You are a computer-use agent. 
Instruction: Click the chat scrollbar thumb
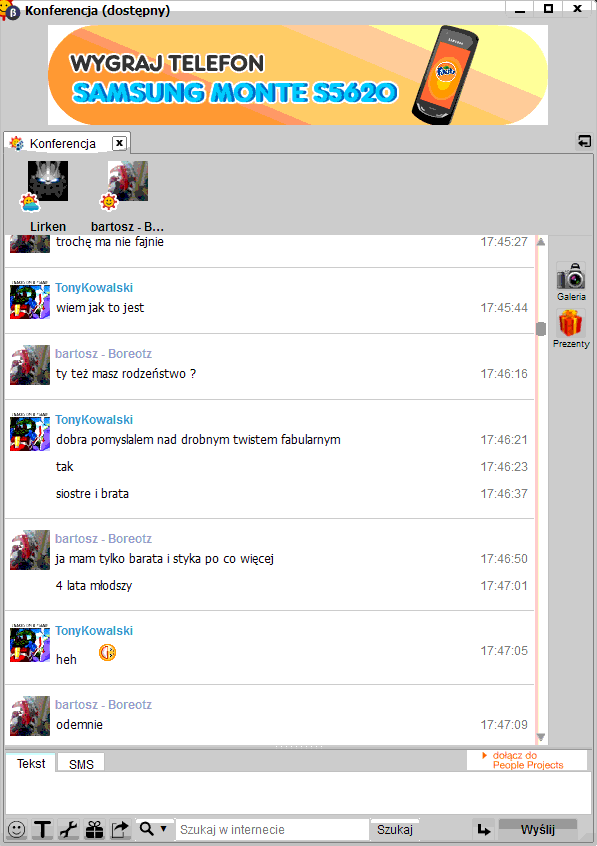pyautogui.click(x=541, y=329)
